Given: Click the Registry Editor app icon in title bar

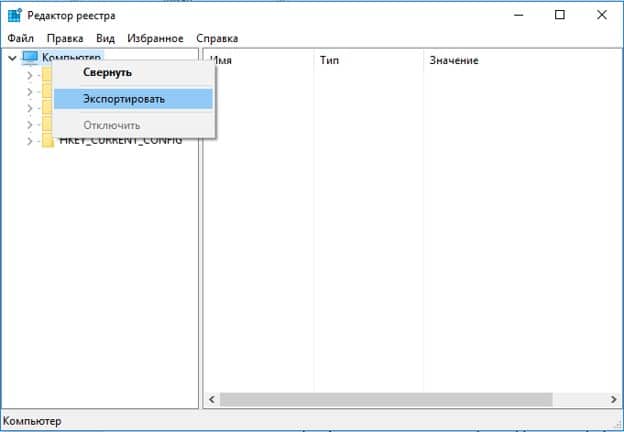Looking at the screenshot, I should point(15,15).
